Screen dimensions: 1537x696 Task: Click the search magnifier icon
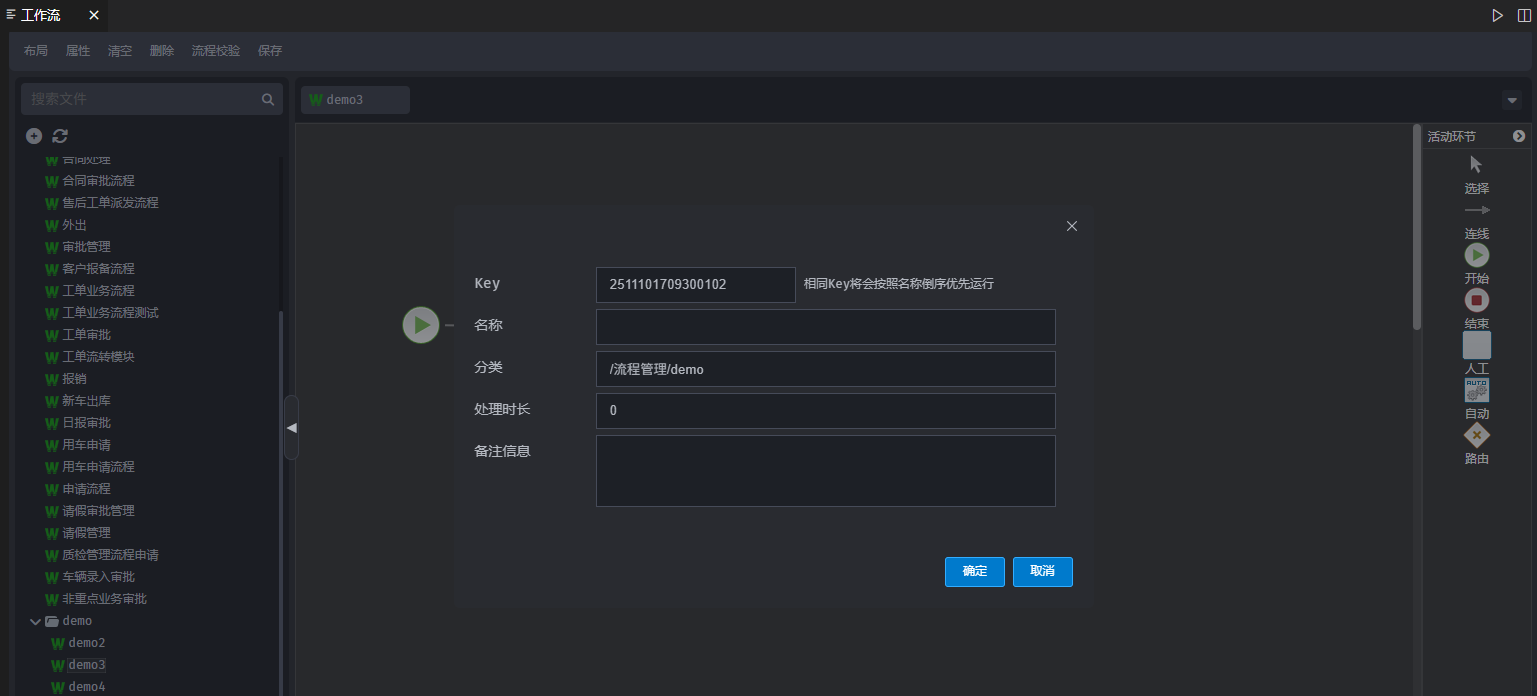[267, 99]
